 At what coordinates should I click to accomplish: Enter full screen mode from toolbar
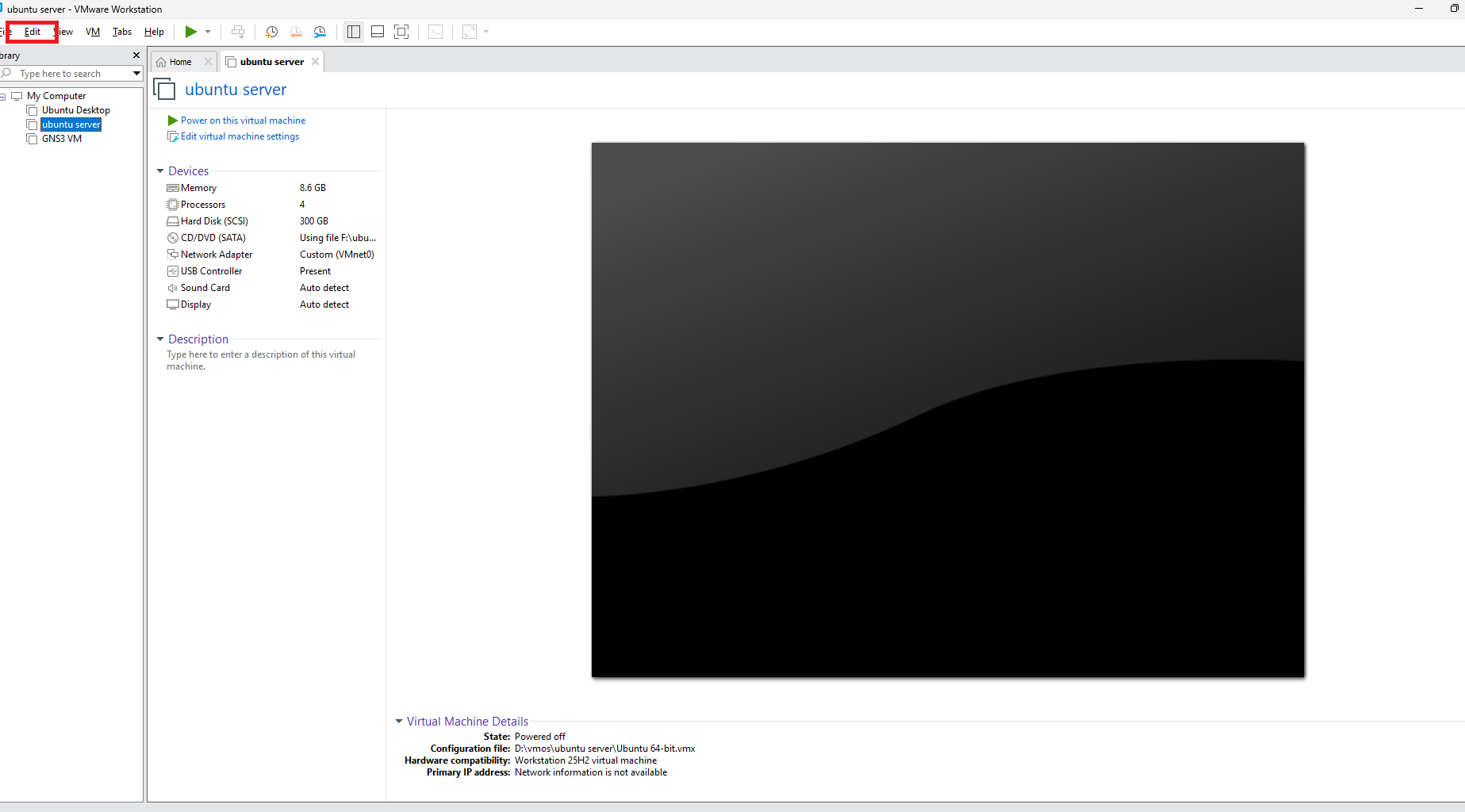[401, 32]
